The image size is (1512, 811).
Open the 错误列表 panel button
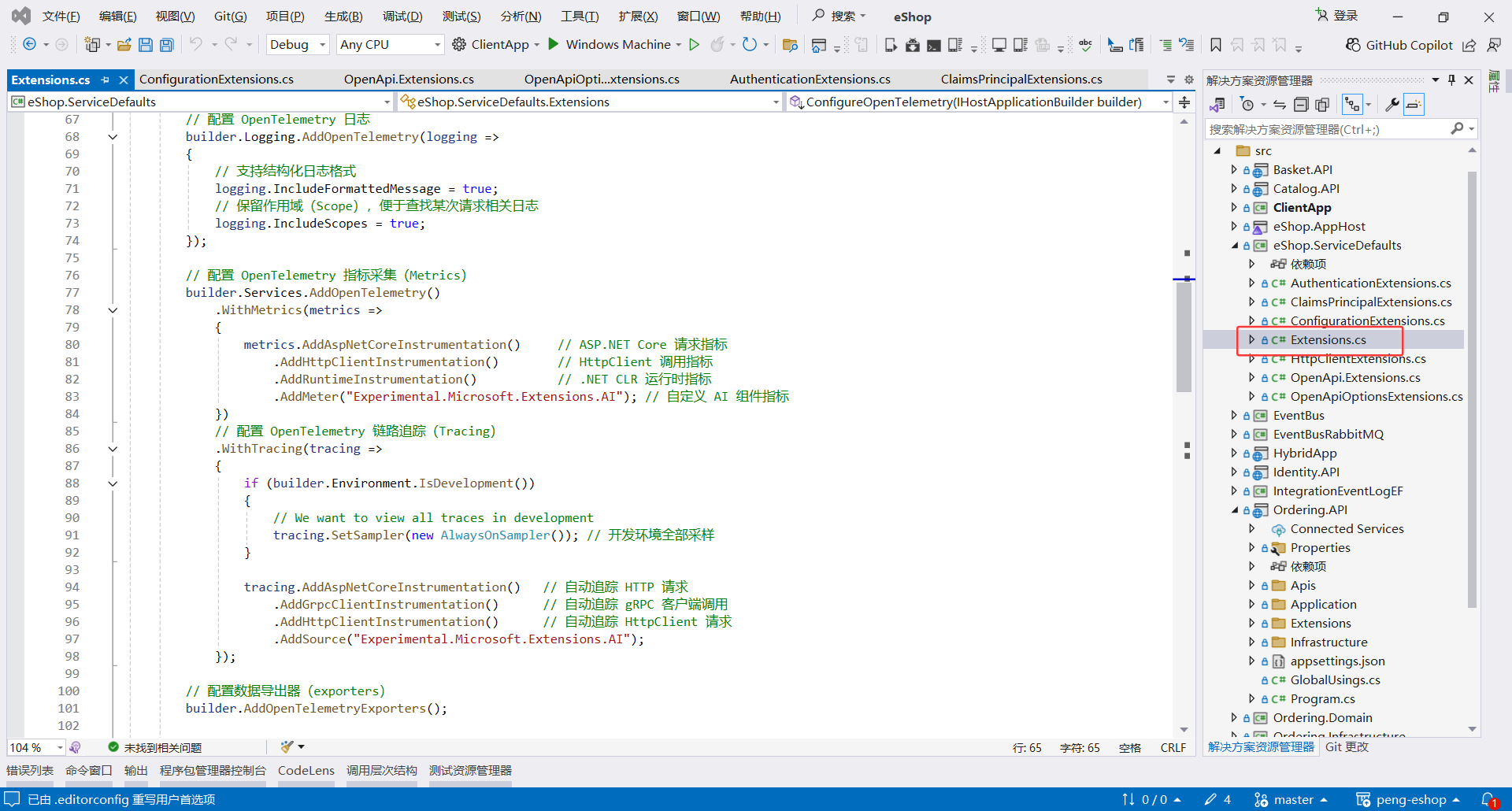pyautogui.click(x=30, y=771)
